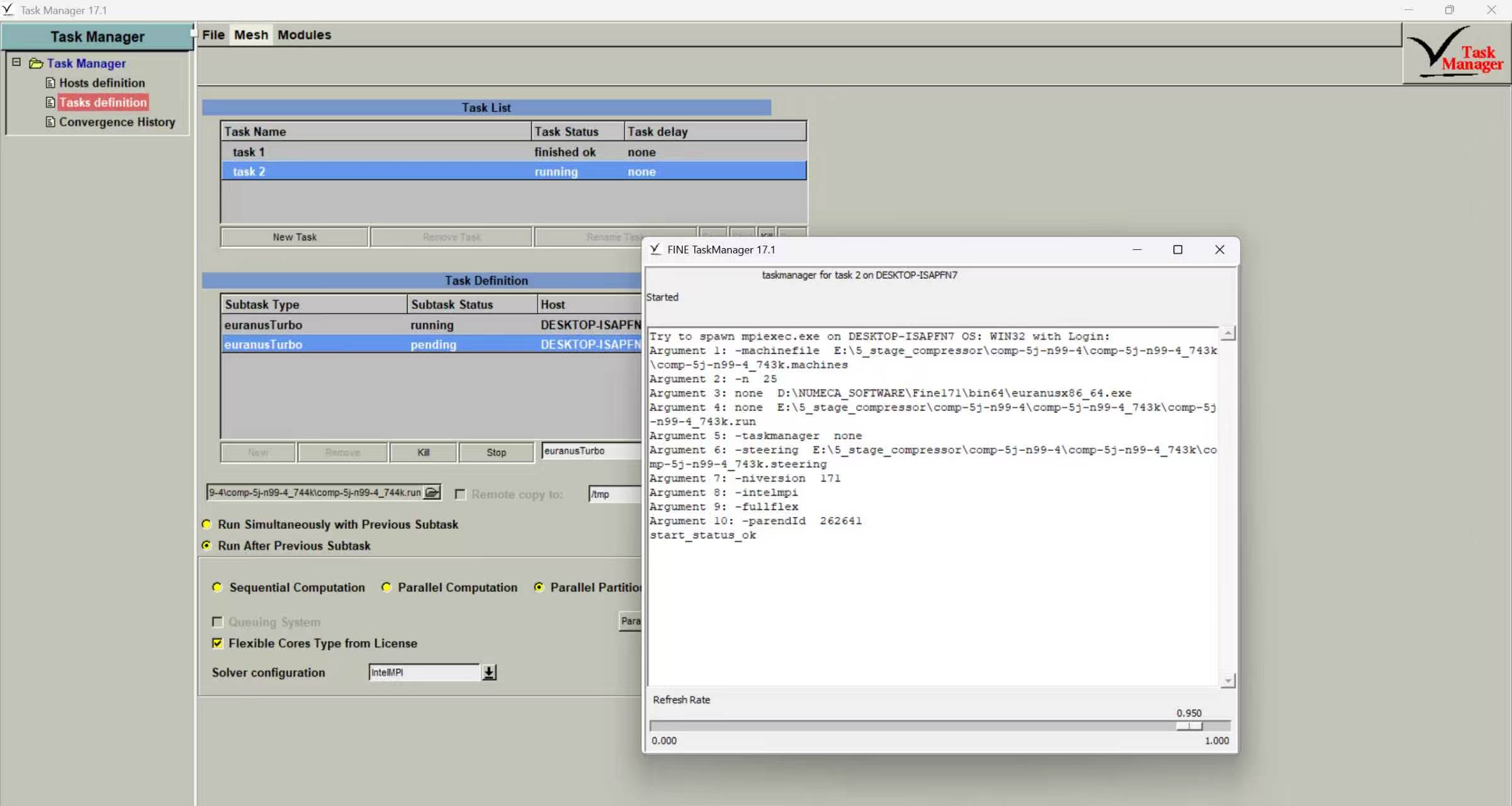Click the Task Name column header
The width and height of the screenshot is (1512, 806).
coord(376,132)
